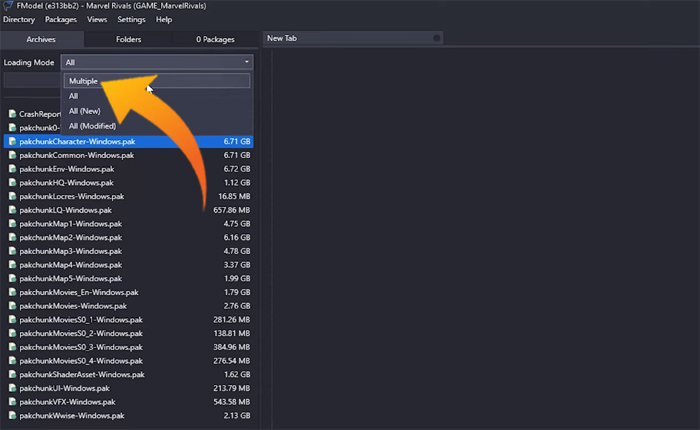Close the New Tab using its round button

coord(436,38)
